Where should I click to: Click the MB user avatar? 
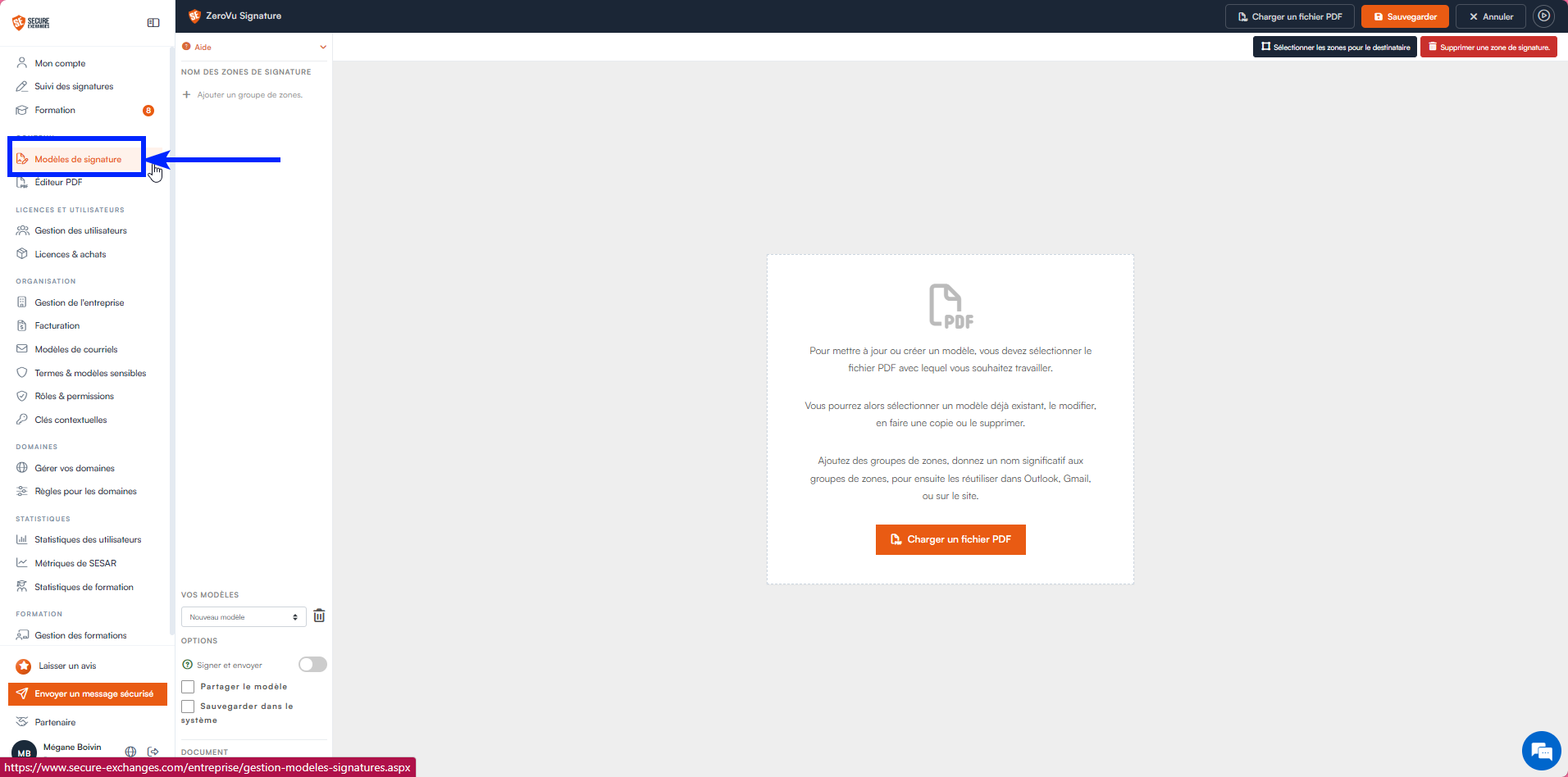click(x=24, y=752)
